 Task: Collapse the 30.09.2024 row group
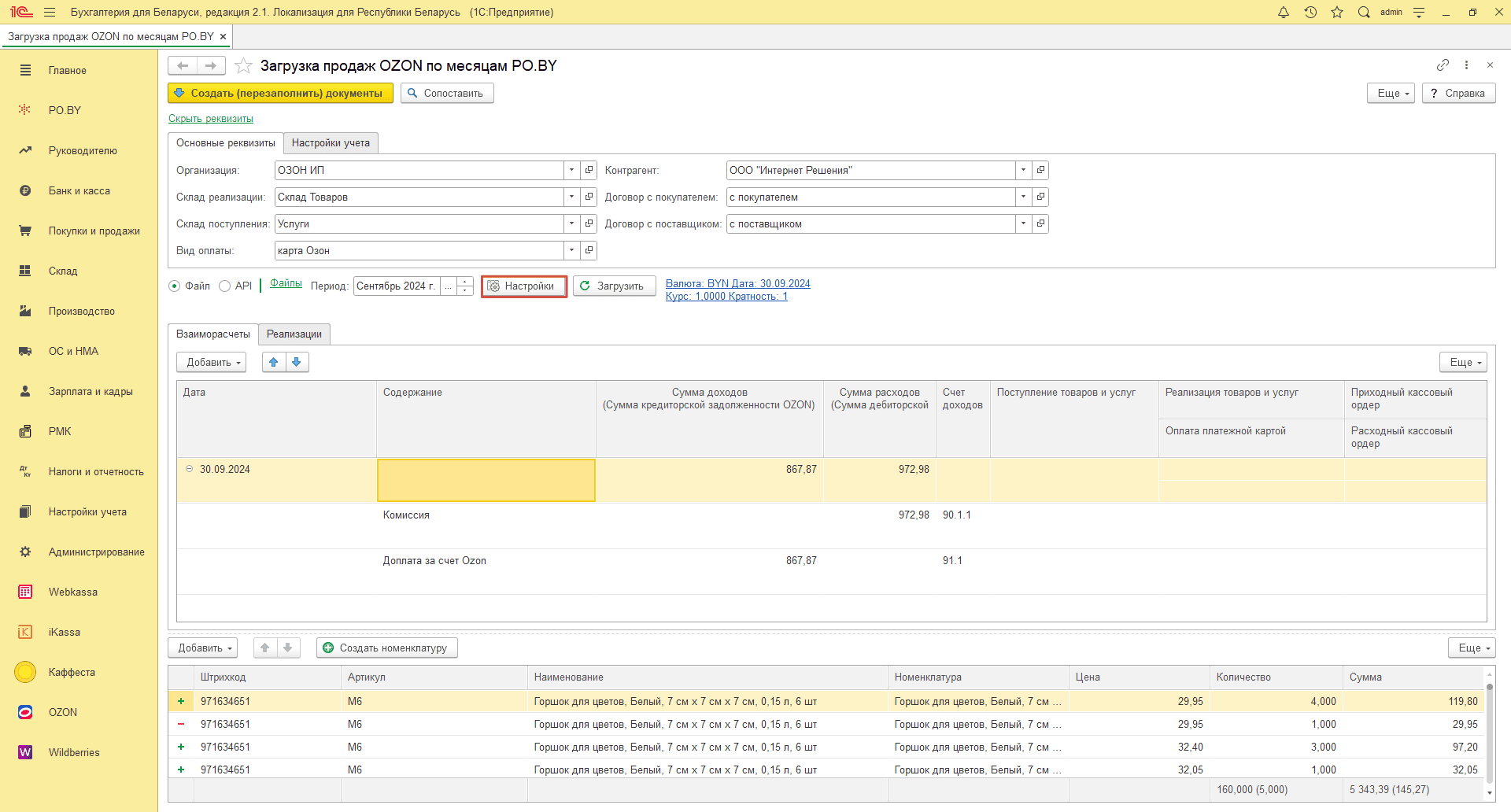pyautogui.click(x=189, y=469)
